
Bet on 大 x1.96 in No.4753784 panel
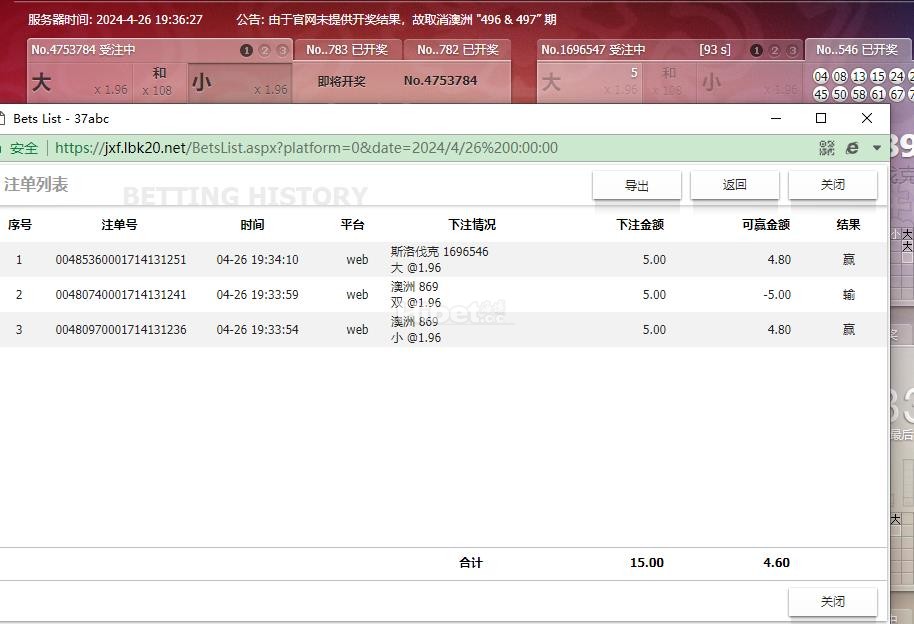tap(80, 82)
